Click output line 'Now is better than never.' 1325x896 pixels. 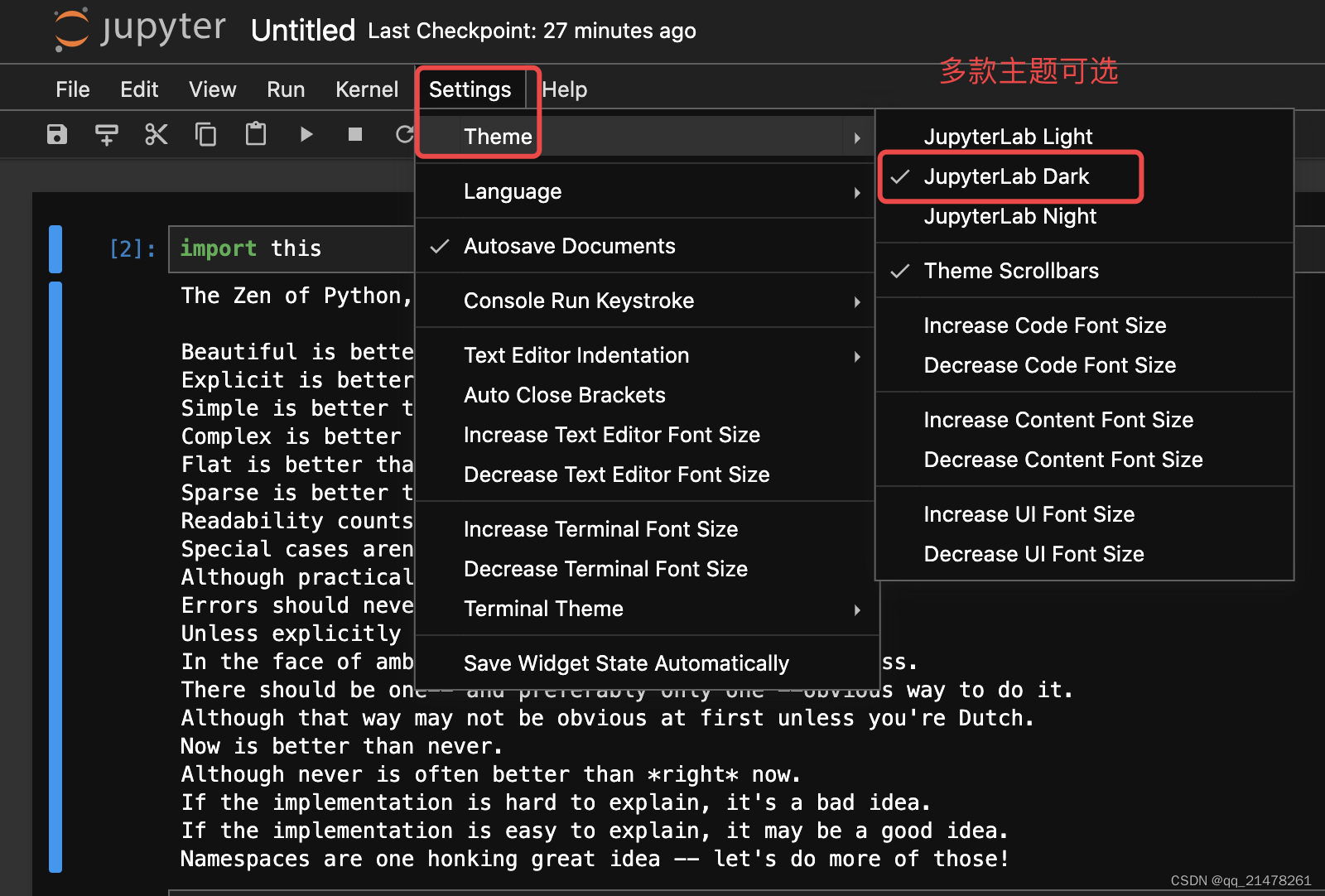(x=342, y=746)
